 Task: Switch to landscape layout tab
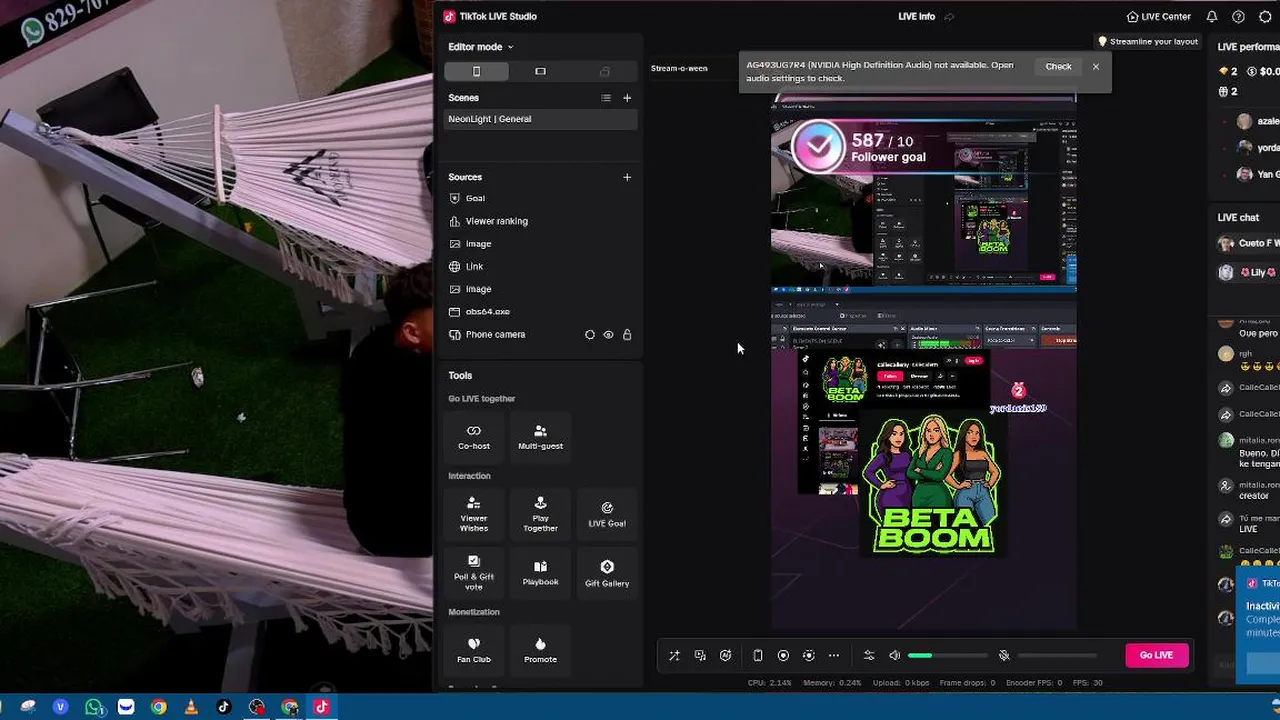click(540, 71)
